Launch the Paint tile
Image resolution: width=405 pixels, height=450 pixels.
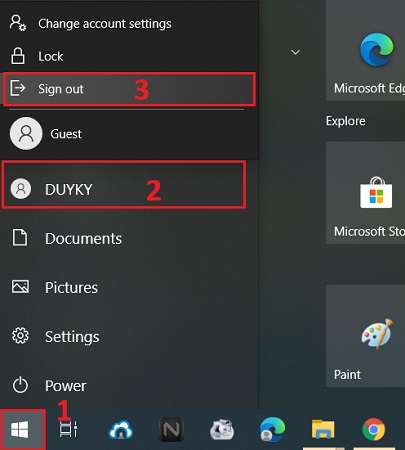(x=365, y=336)
